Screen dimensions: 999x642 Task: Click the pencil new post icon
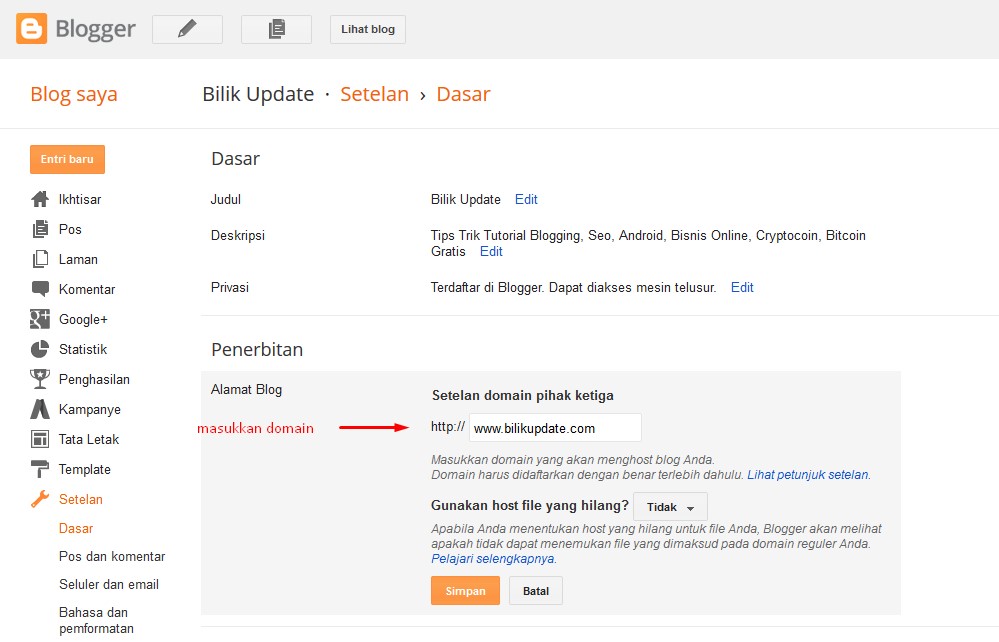tap(187, 29)
